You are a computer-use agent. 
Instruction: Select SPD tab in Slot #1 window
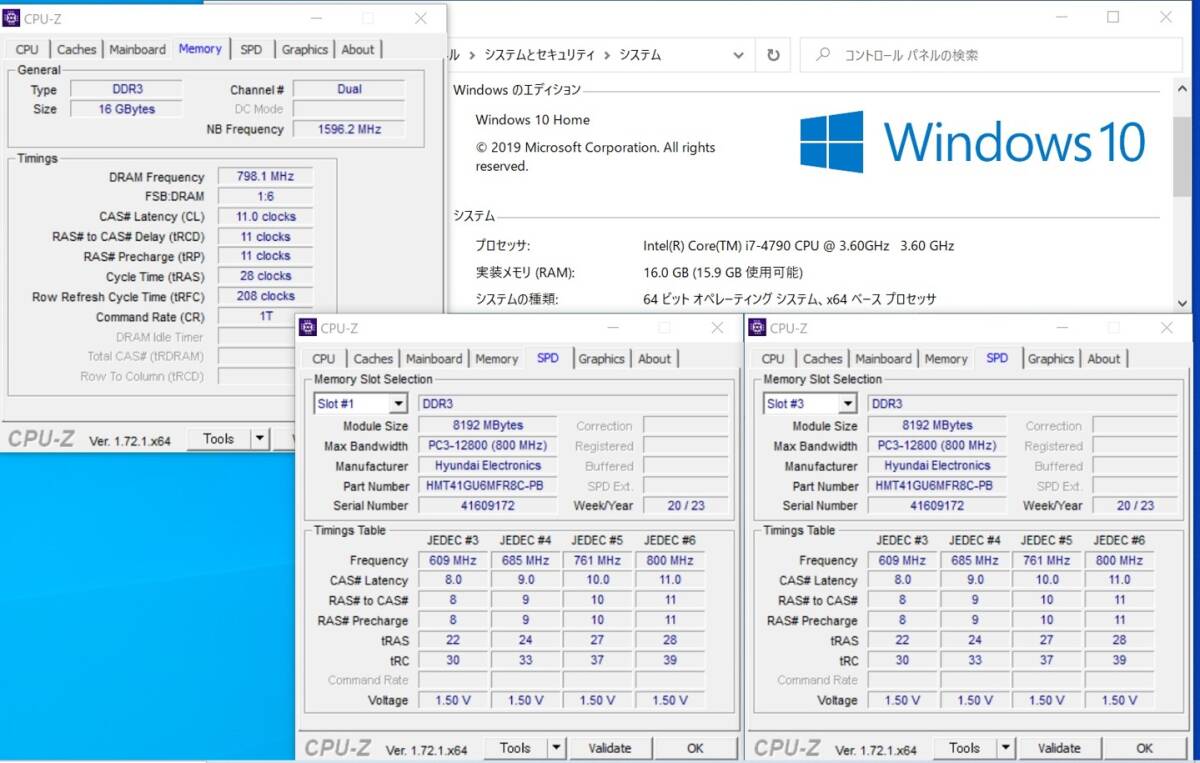[x=548, y=357]
